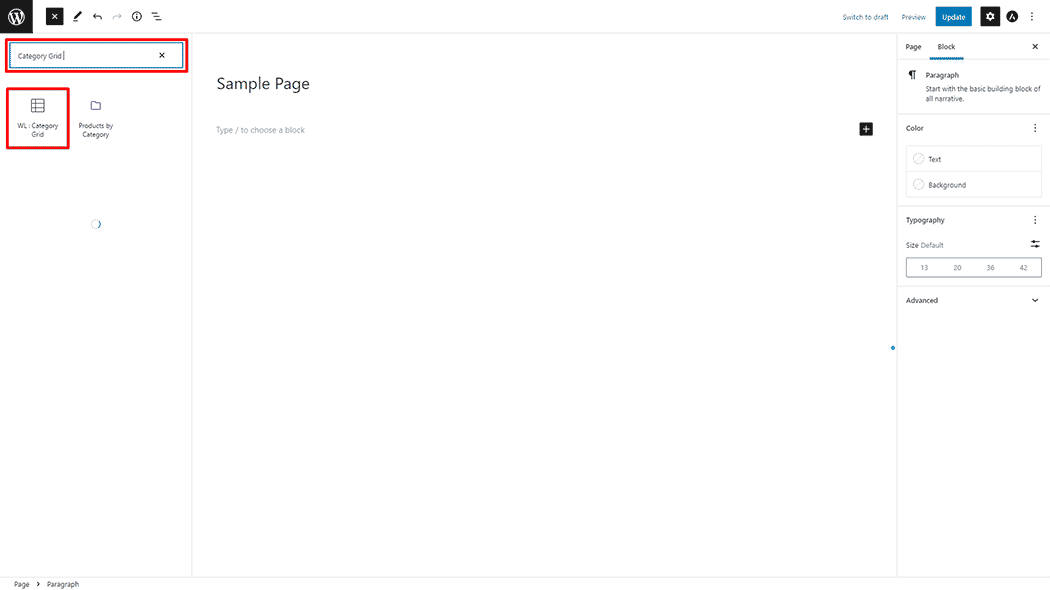This screenshot has width=1050, height=590.
Task: Open the Typography options menu
Action: pos(1035,220)
